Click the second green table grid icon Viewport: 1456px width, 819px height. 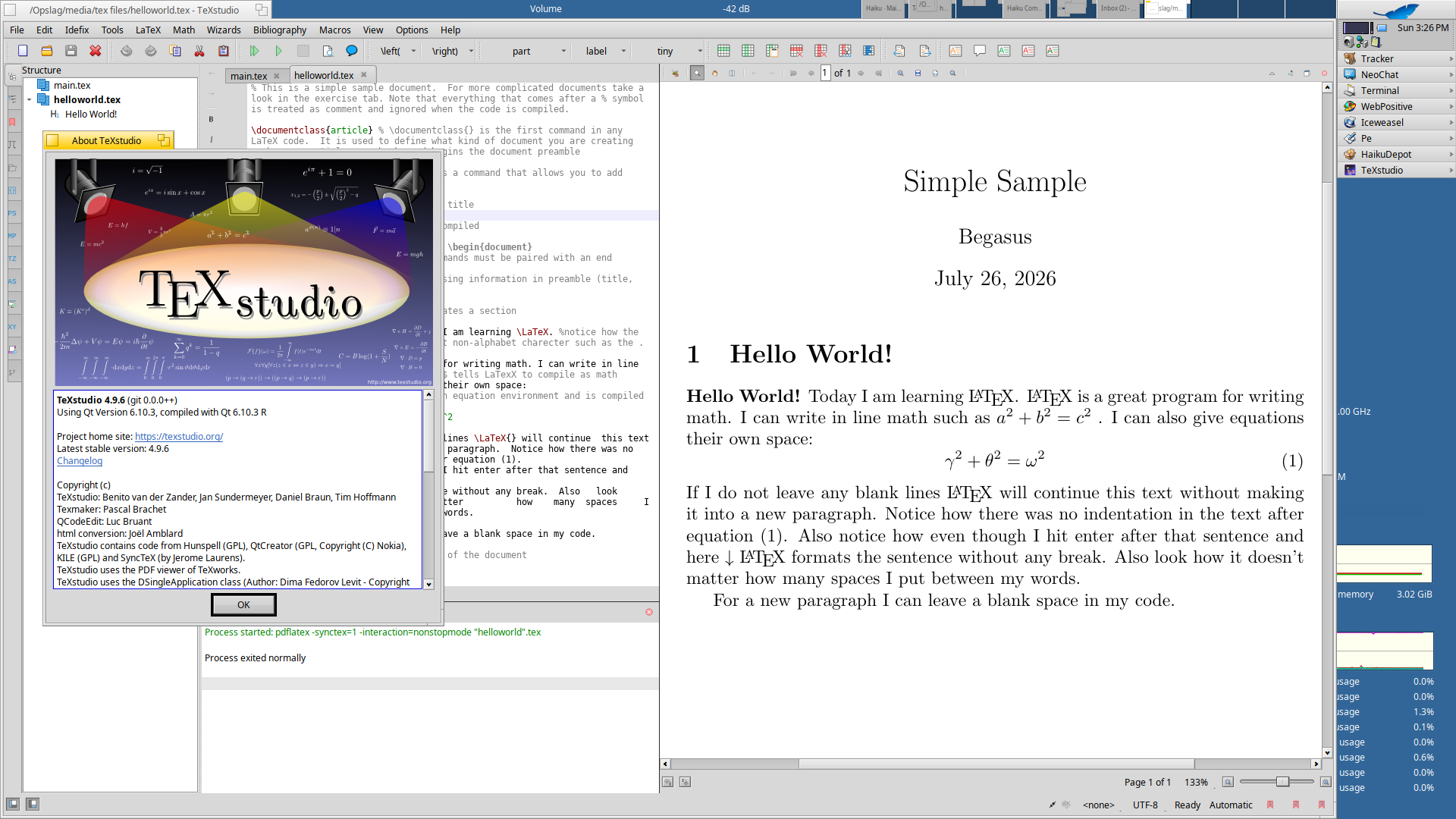coord(748,51)
